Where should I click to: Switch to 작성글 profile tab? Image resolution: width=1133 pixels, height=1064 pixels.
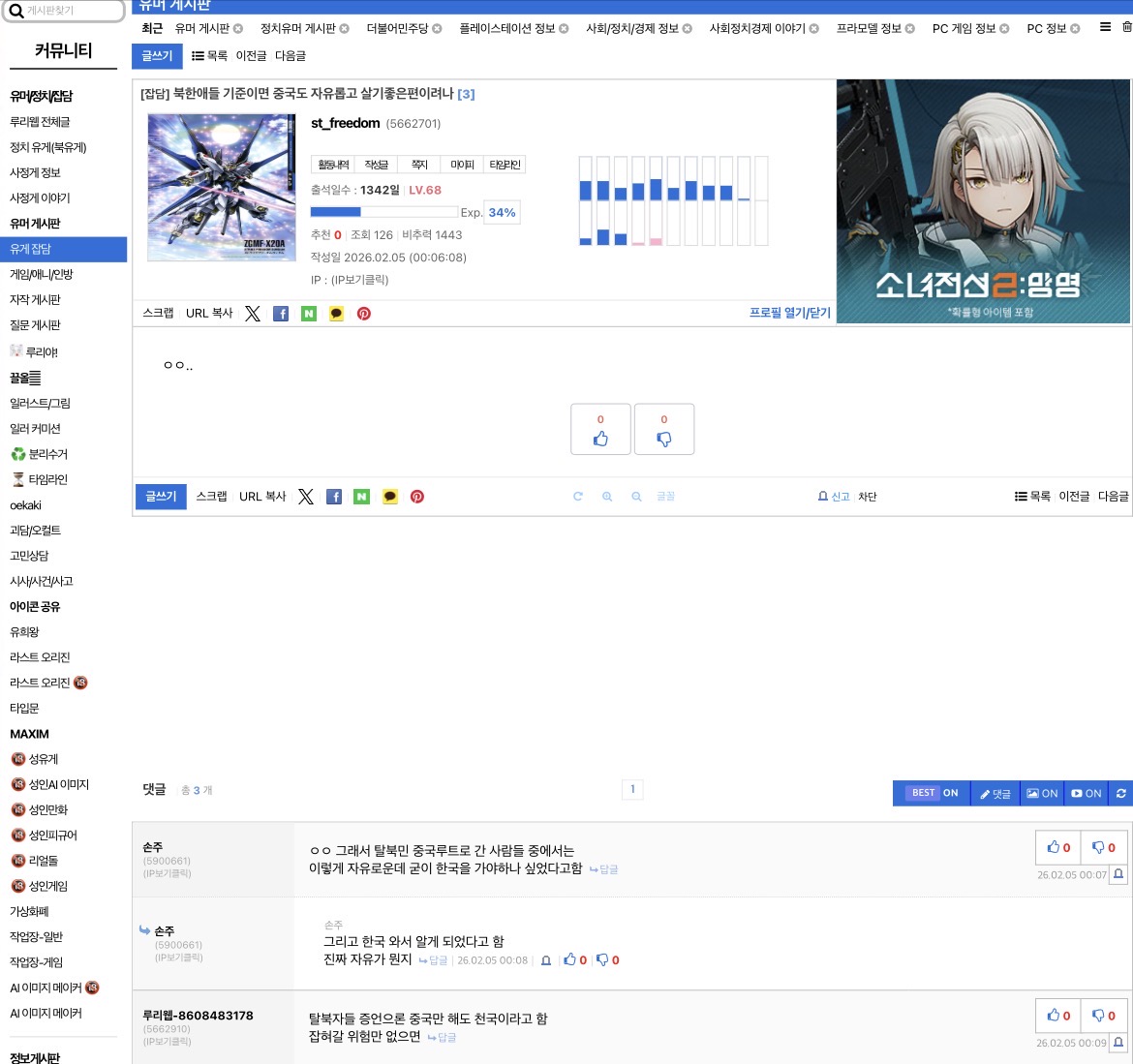(377, 165)
